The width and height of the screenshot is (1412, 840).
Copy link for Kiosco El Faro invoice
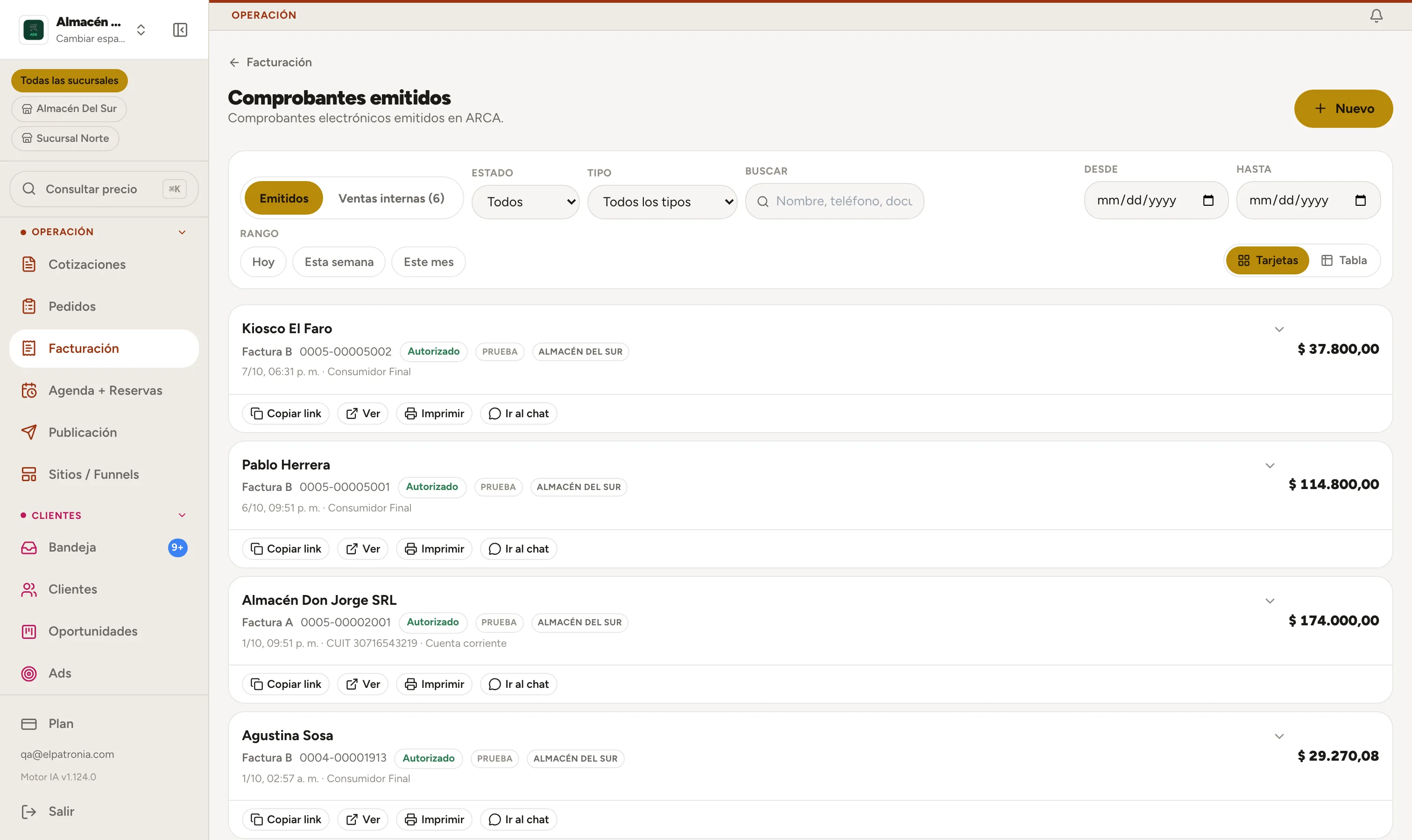285,413
